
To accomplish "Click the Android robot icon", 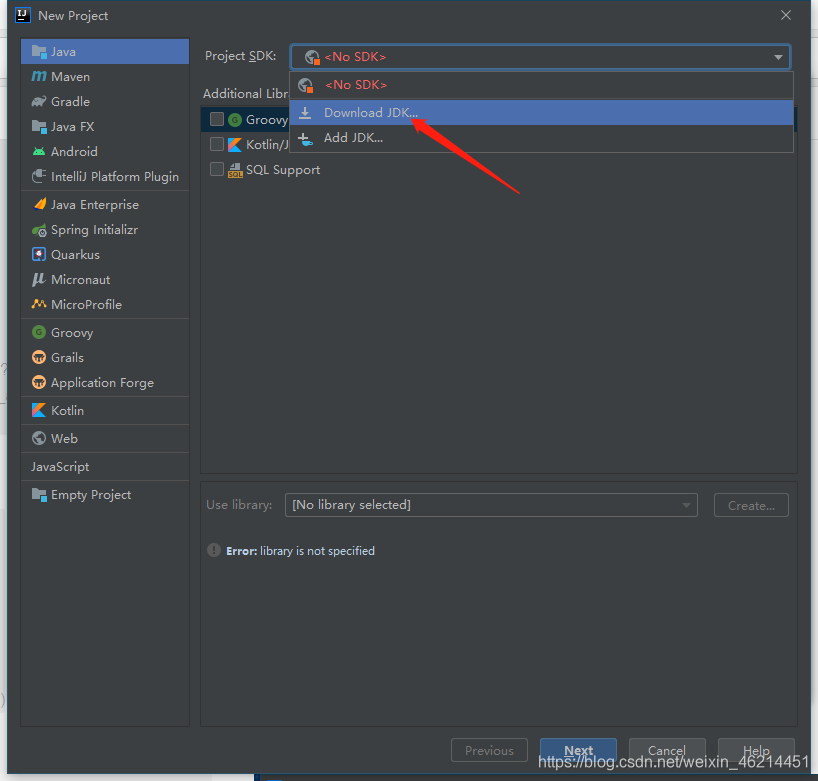I will pyautogui.click(x=39, y=152).
